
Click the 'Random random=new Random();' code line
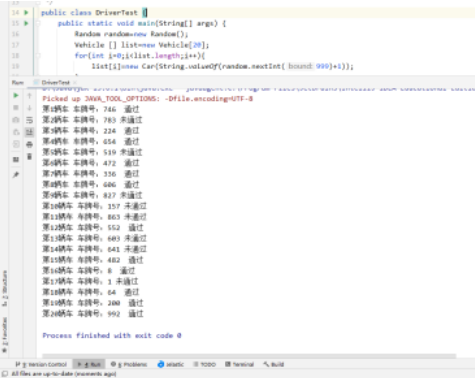click(131, 34)
